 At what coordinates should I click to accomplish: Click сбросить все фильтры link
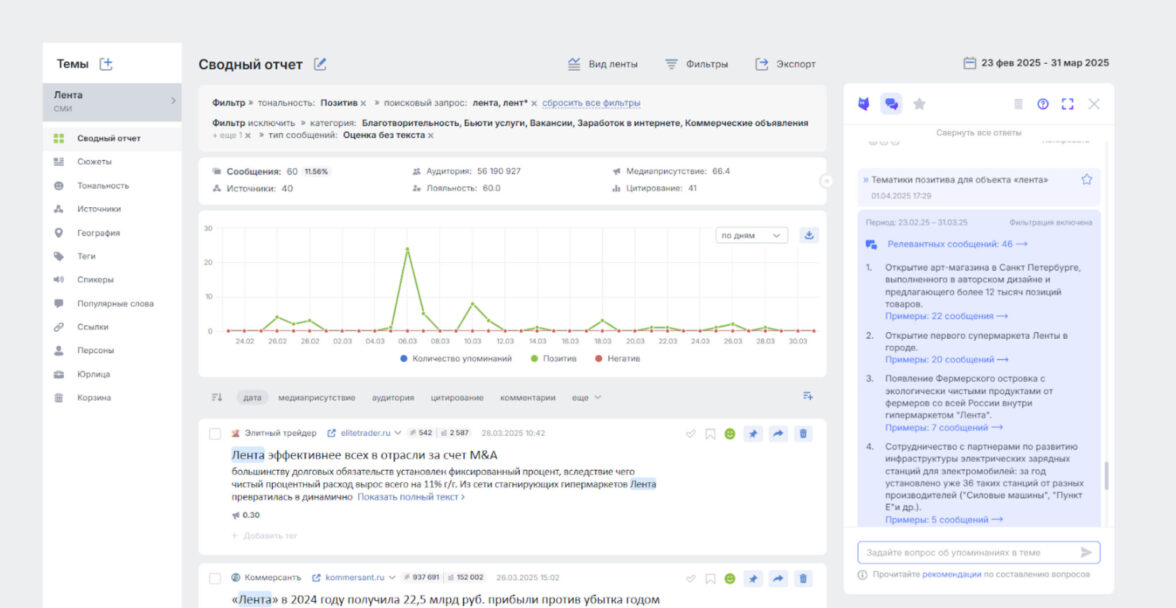pos(591,103)
